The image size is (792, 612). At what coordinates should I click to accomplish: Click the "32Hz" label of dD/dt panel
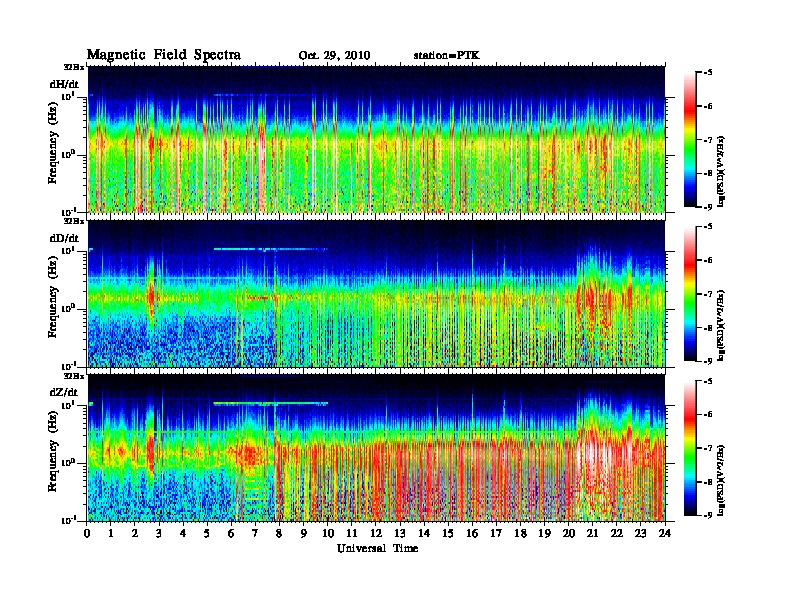tap(74, 221)
